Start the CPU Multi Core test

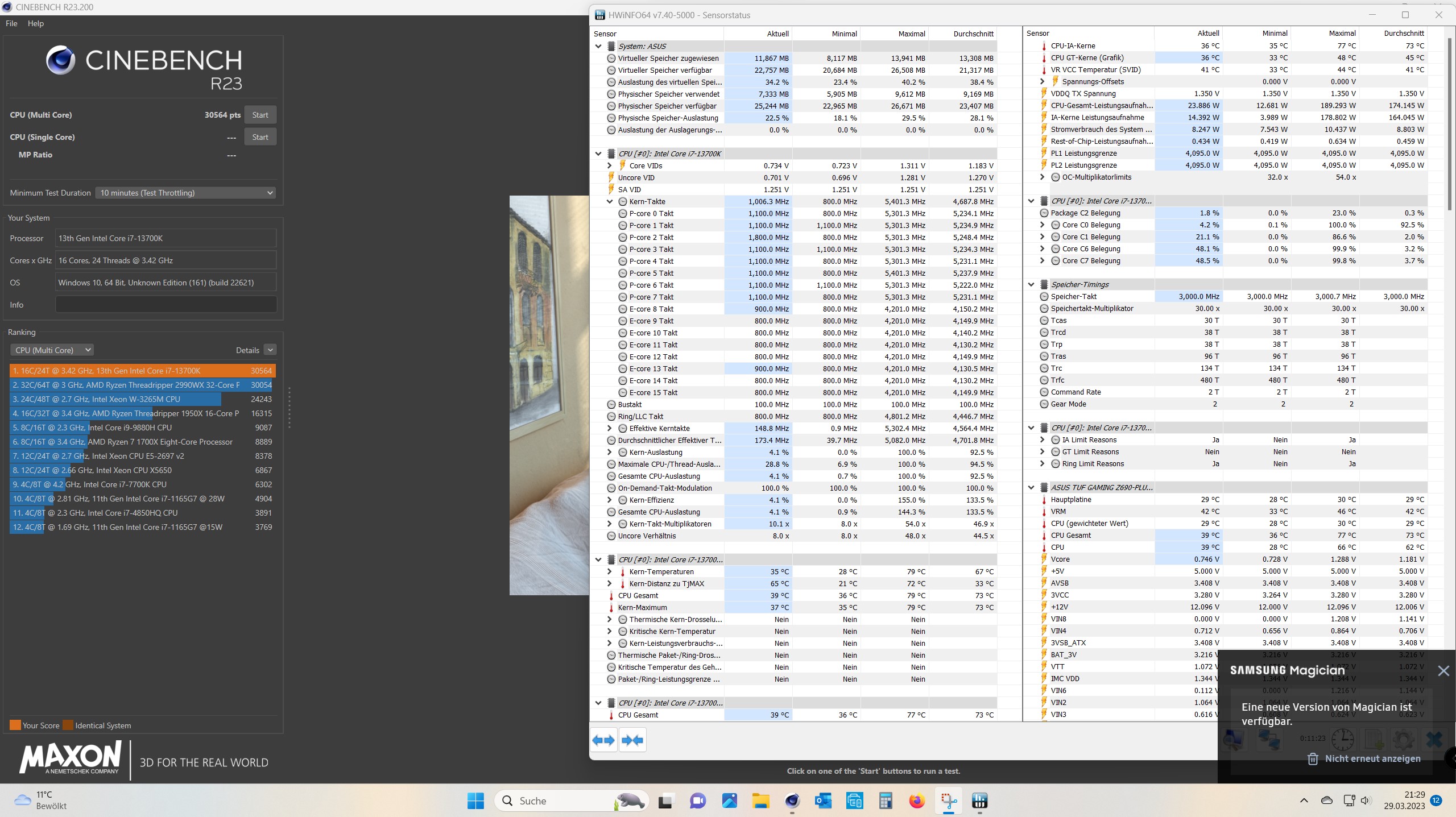point(260,115)
